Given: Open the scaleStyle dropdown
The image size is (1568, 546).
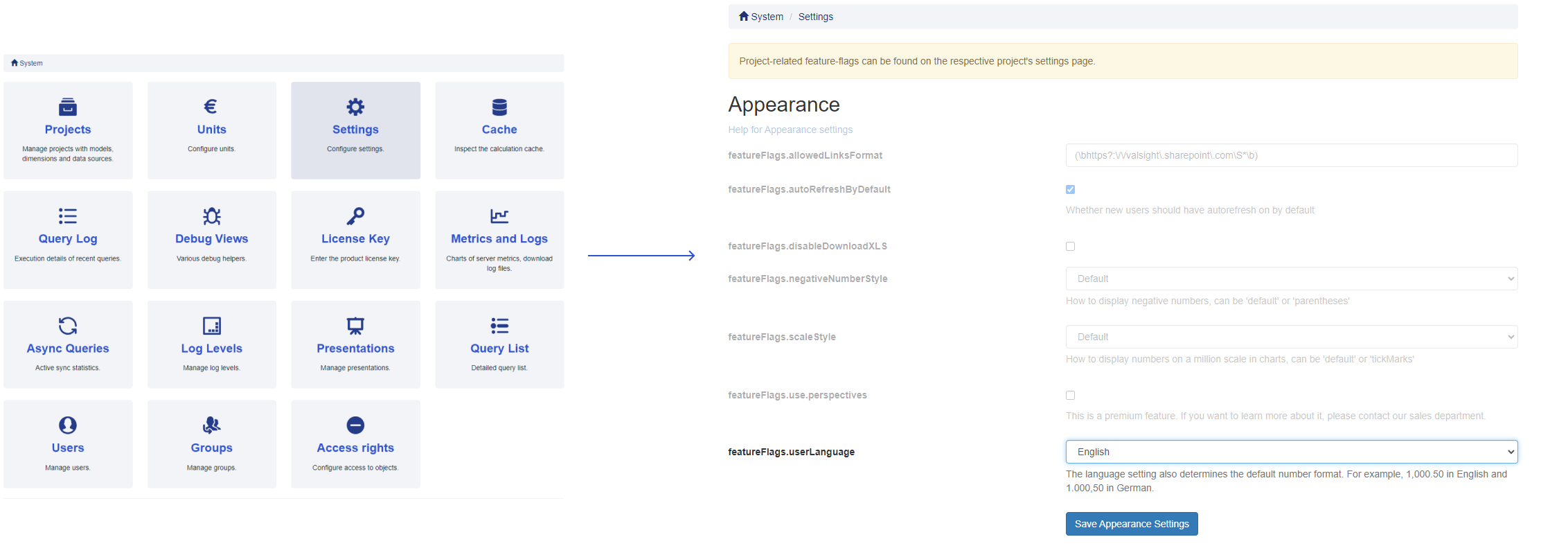Looking at the screenshot, I should click(x=1291, y=337).
